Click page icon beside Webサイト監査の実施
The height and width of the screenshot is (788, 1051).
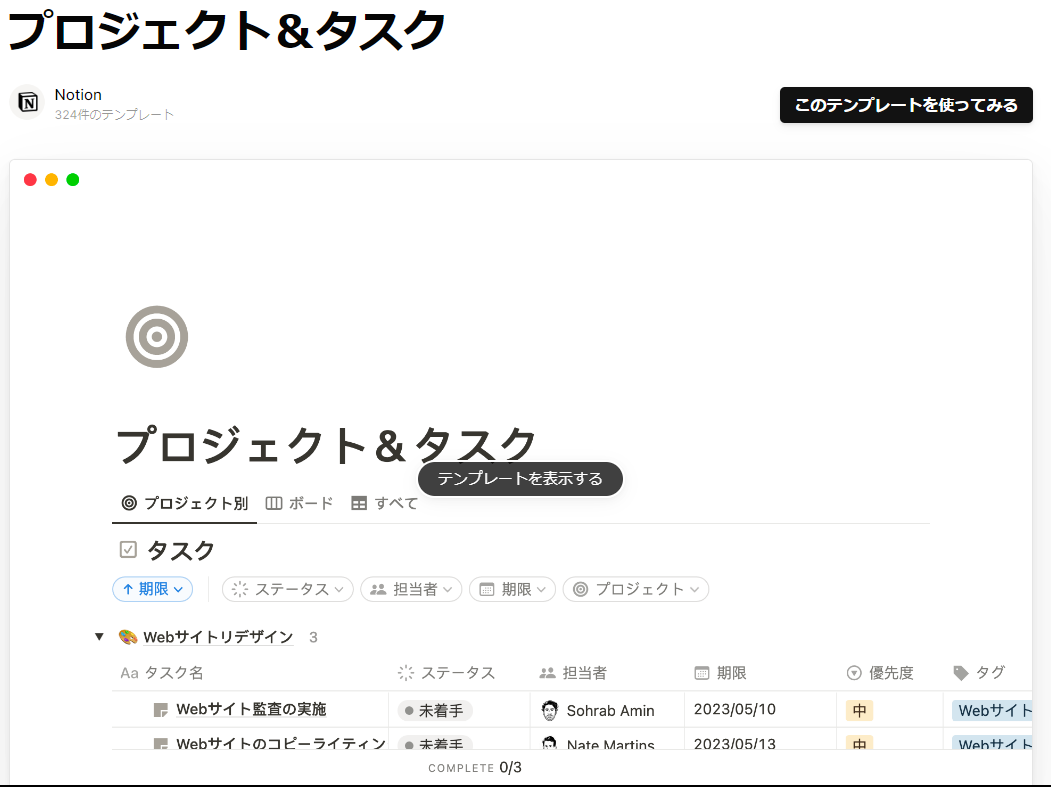pyautogui.click(x=159, y=710)
